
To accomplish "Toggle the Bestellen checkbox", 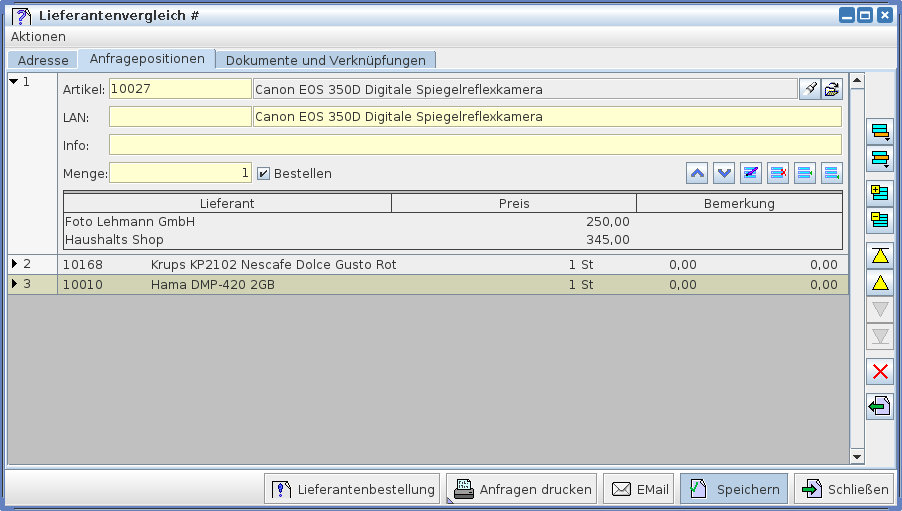I will (x=264, y=173).
